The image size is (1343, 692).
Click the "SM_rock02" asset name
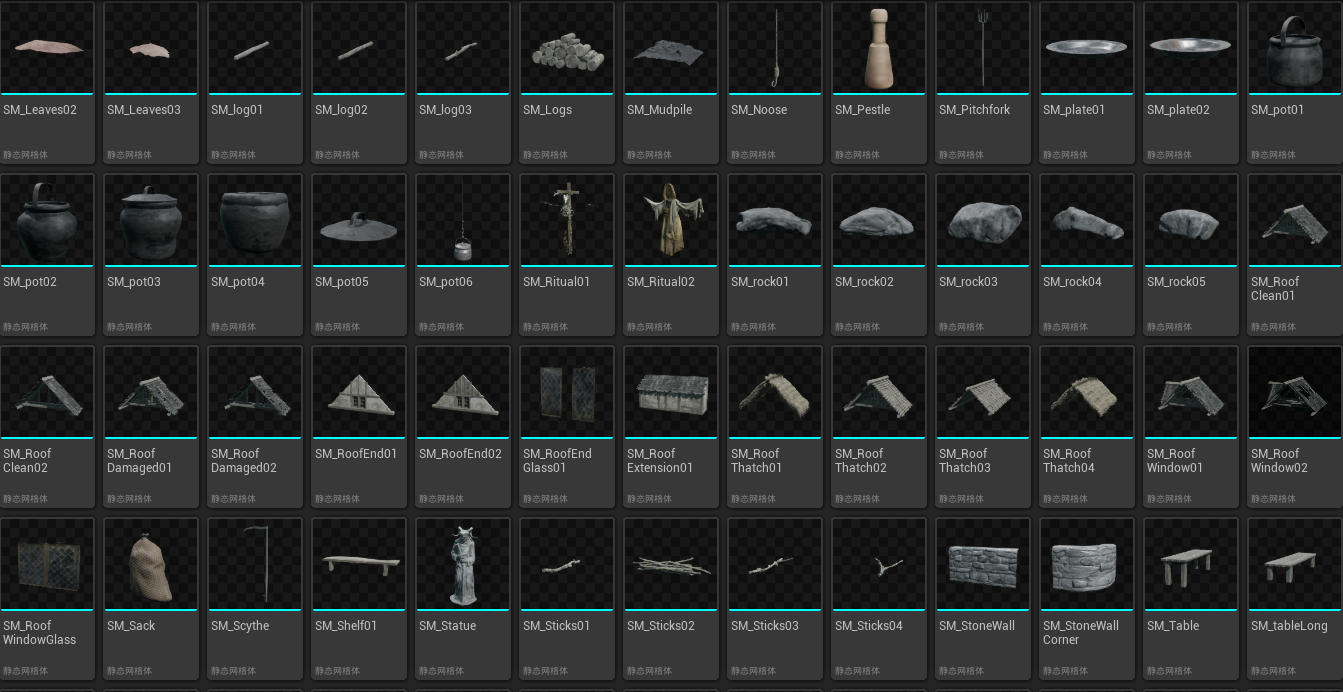point(864,282)
